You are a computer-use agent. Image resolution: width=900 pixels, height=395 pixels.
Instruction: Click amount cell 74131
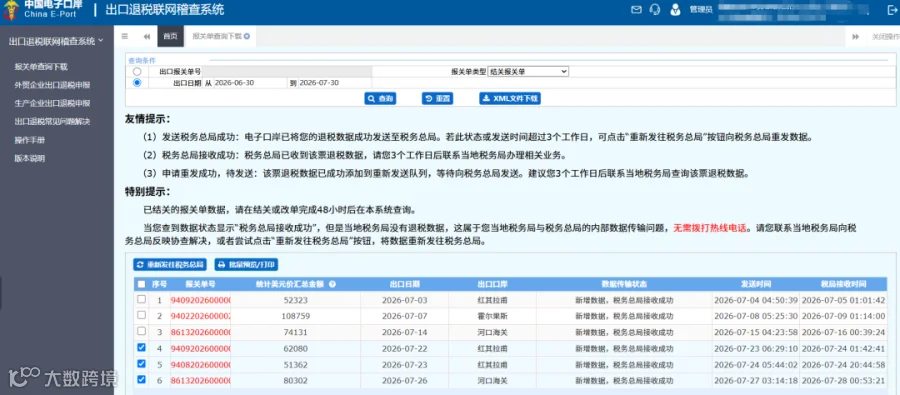[x=296, y=332]
